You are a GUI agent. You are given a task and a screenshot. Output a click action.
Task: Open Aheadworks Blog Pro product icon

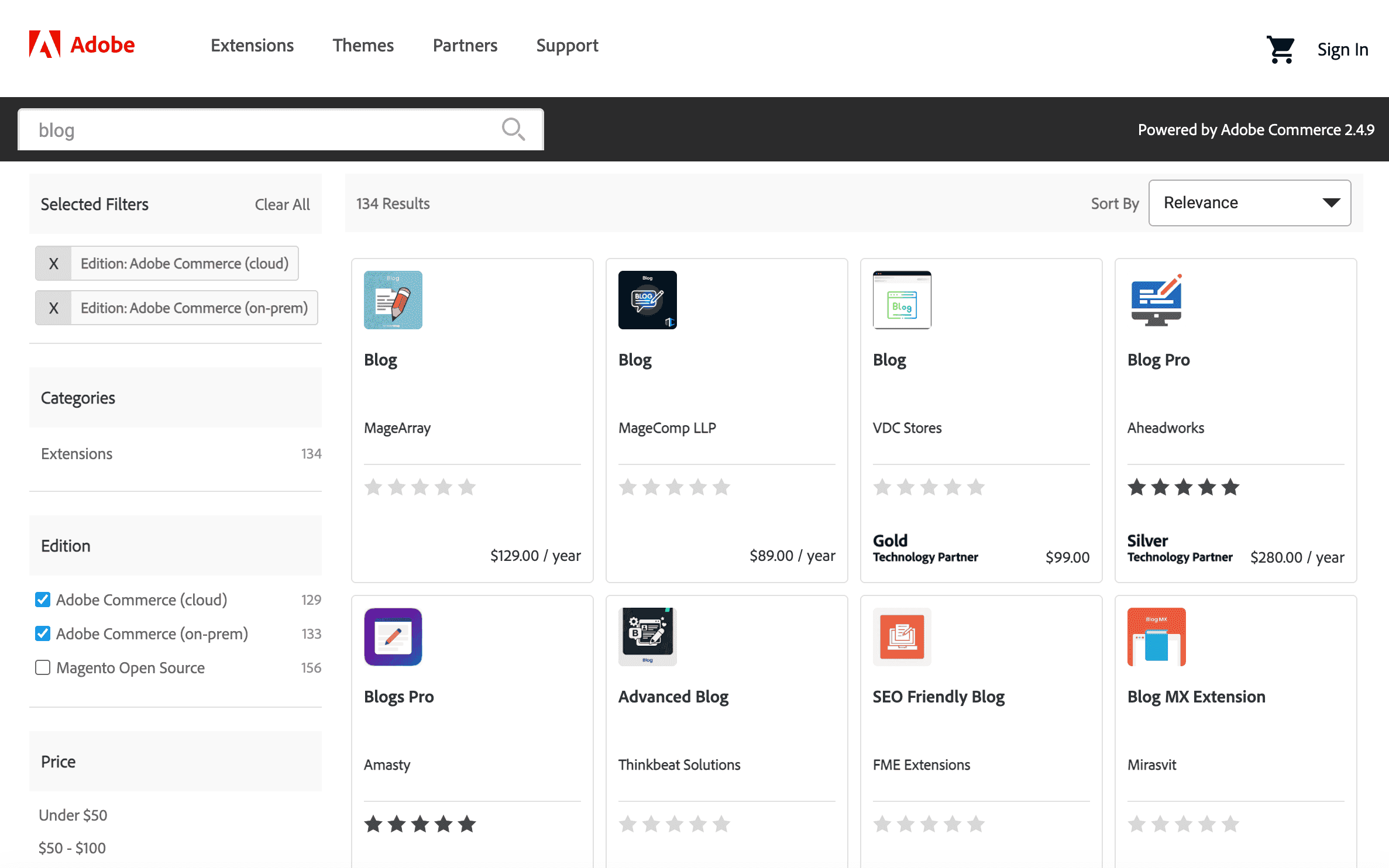click(1157, 300)
